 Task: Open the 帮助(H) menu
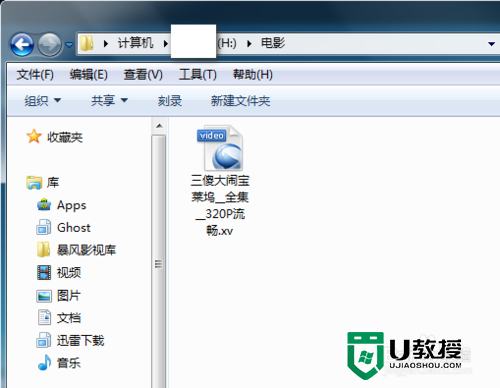[x=253, y=74]
